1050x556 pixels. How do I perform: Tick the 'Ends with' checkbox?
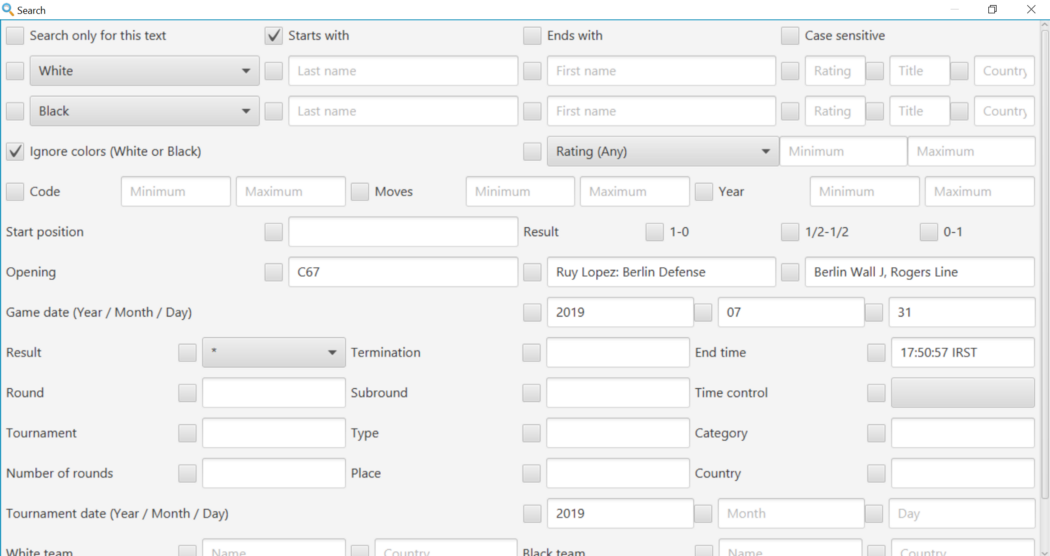pyautogui.click(x=532, y=36)
